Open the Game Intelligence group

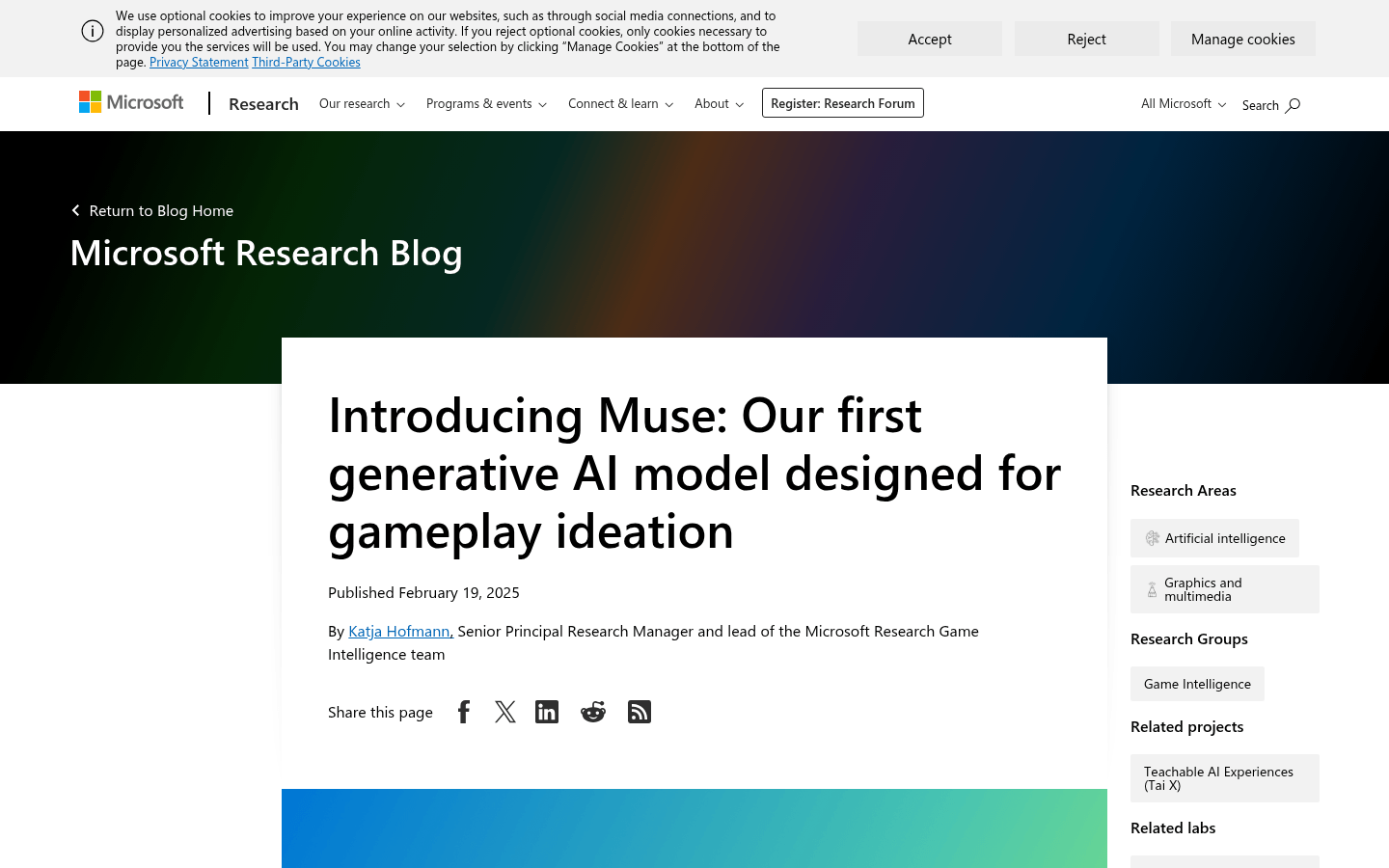[x=1197, y=684]
